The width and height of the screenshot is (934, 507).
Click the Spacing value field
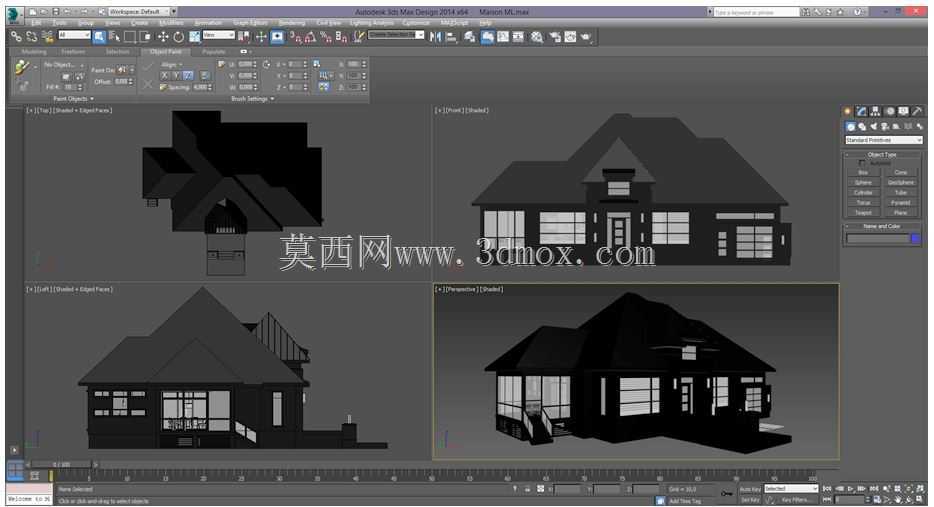[201, 87]
